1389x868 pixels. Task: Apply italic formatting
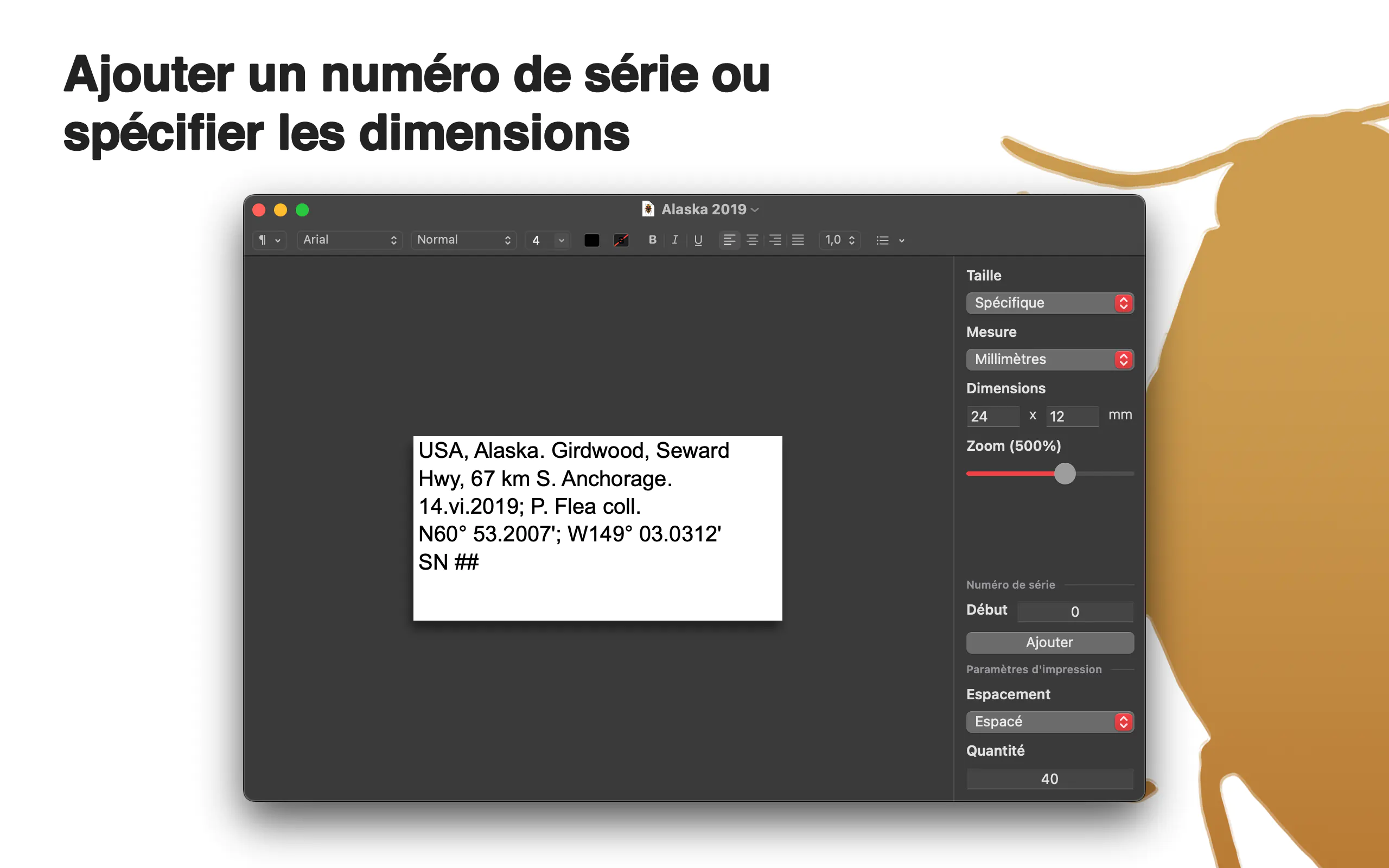675,240
